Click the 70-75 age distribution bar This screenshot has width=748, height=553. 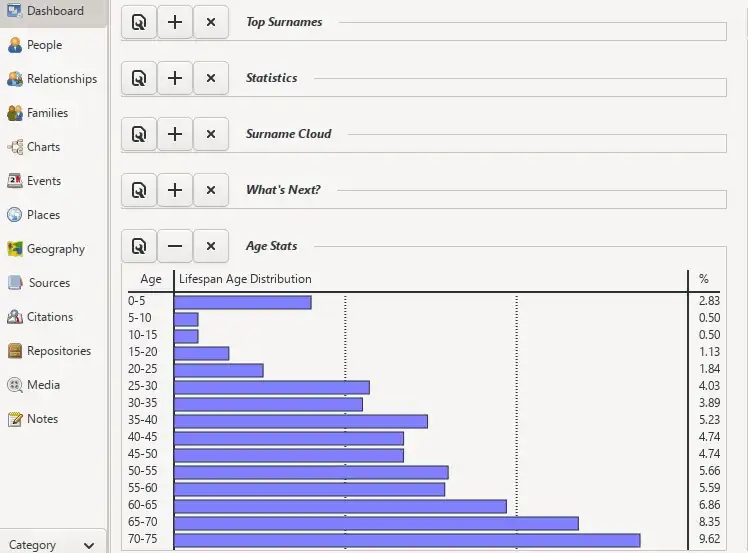click(406, 540)
